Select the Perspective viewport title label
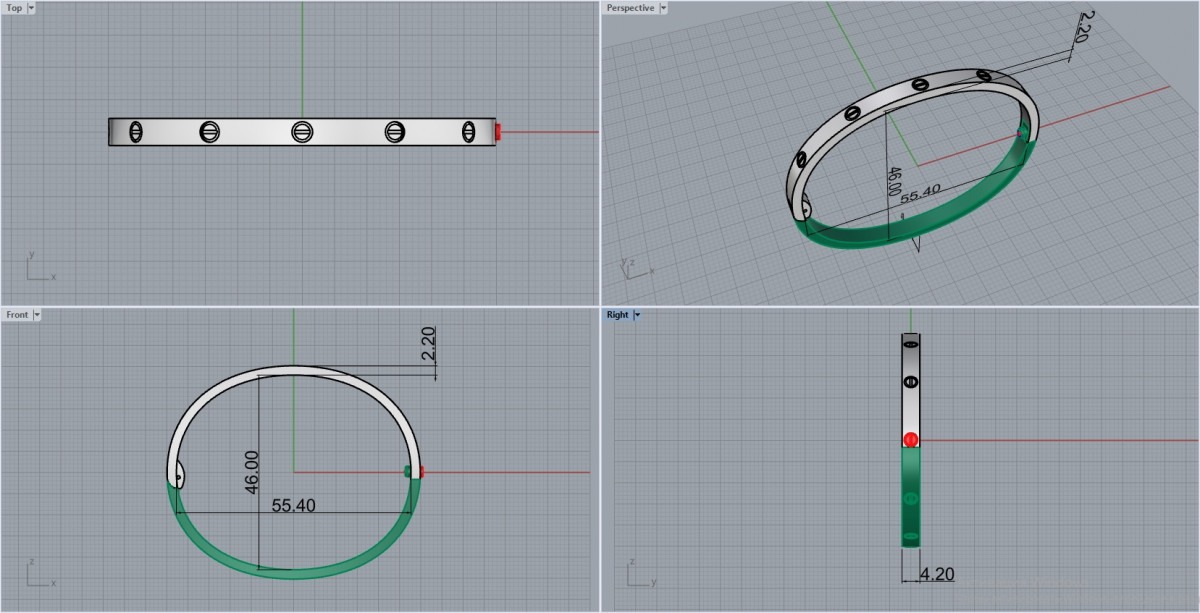This screenshot has width=1200, height=613. tap(630, 8)
